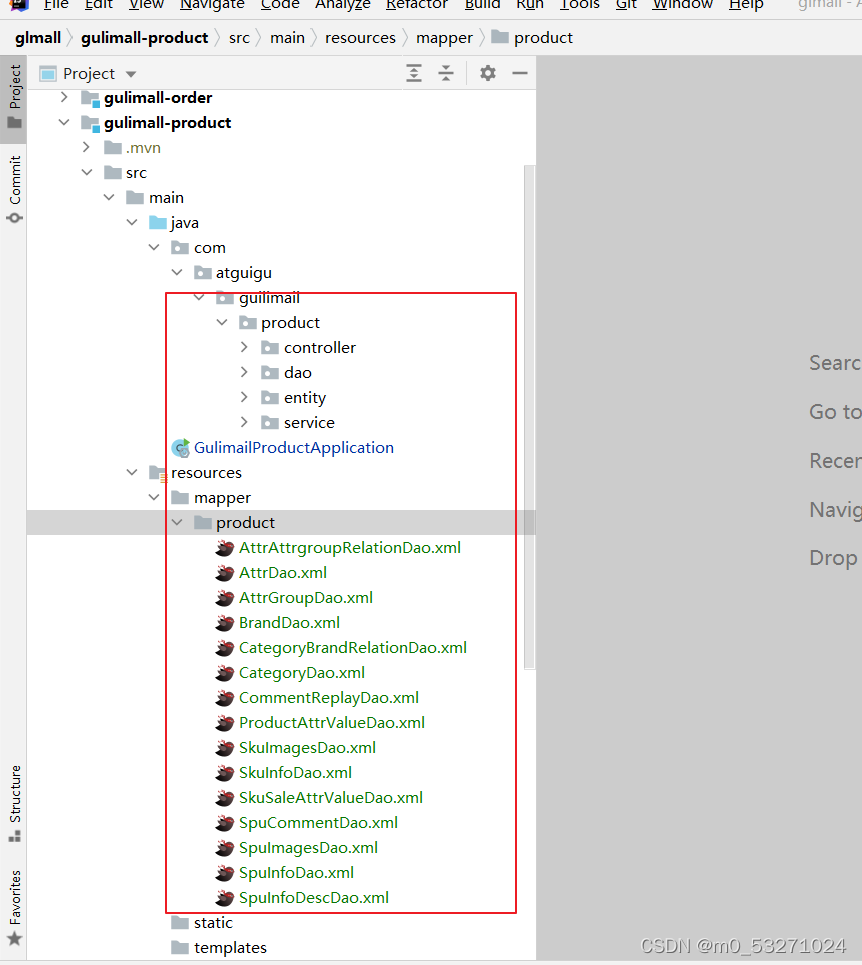Click the resources folder icon in tree

(158, 473)
